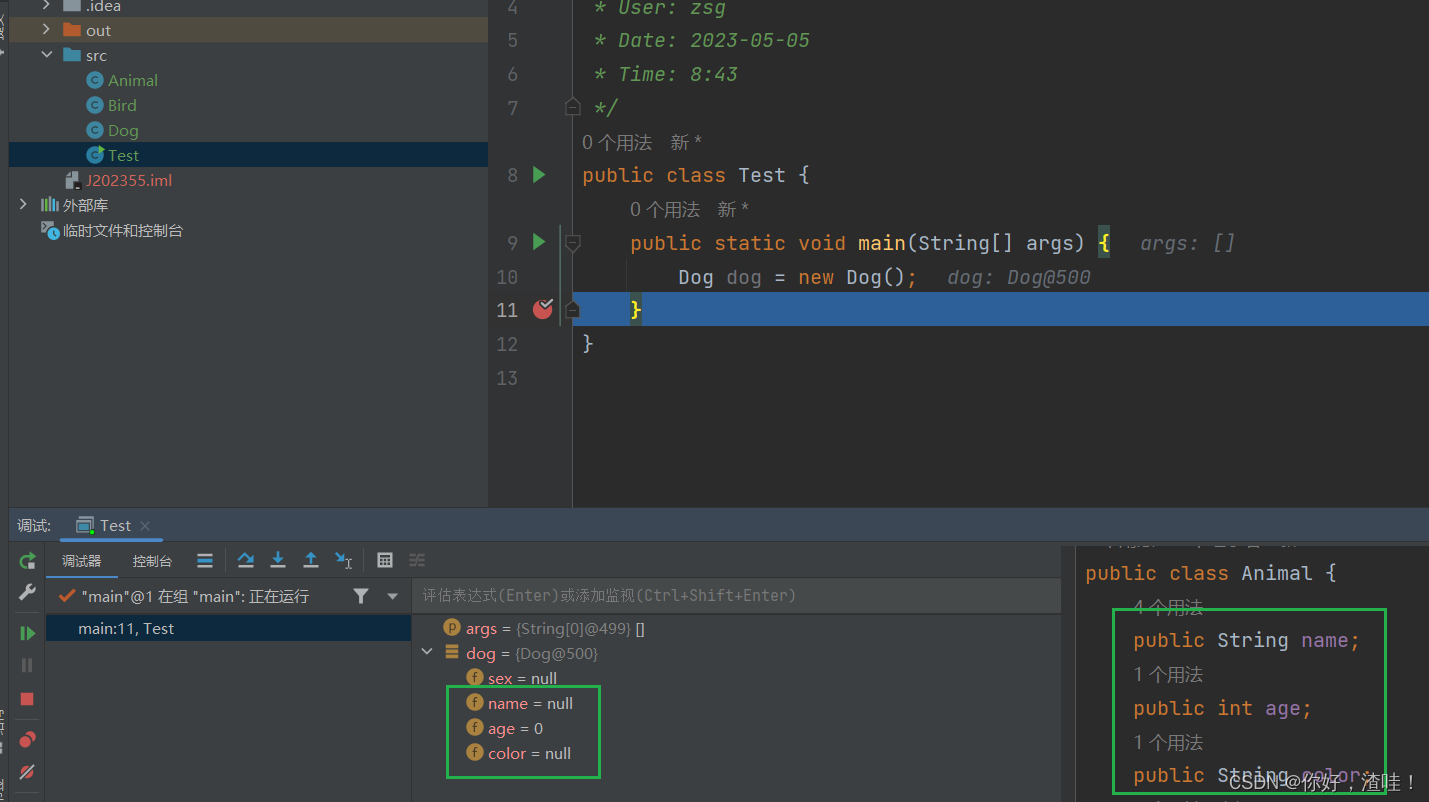
Task: Collapse the dog variable node
Action: point(427,653)
